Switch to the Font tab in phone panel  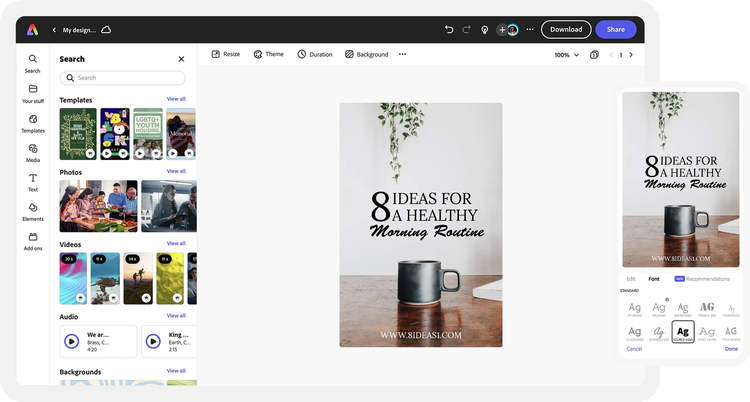[654, 279]
